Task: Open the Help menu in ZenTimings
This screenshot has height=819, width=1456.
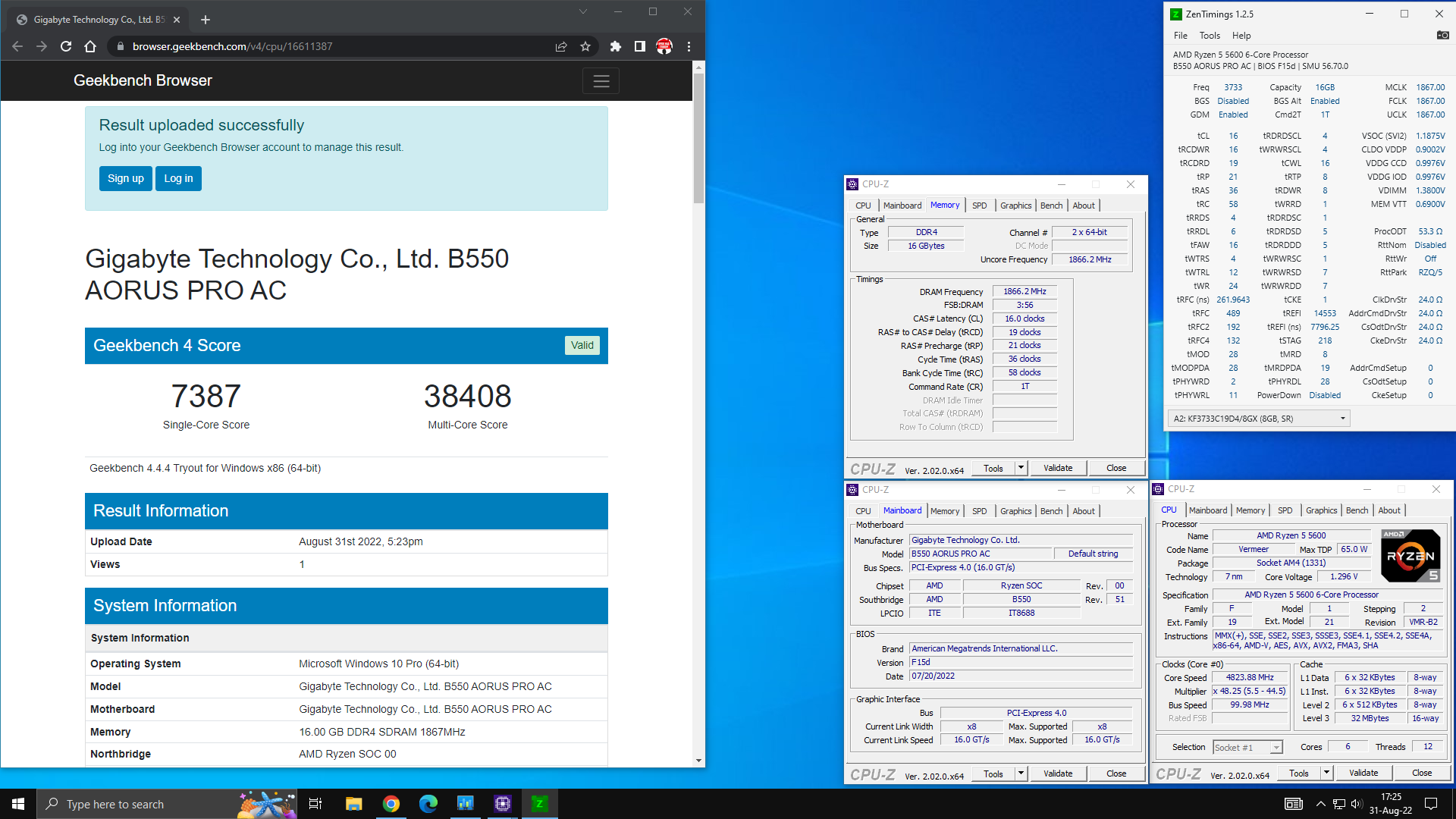Action: [x=1241, y=36]
